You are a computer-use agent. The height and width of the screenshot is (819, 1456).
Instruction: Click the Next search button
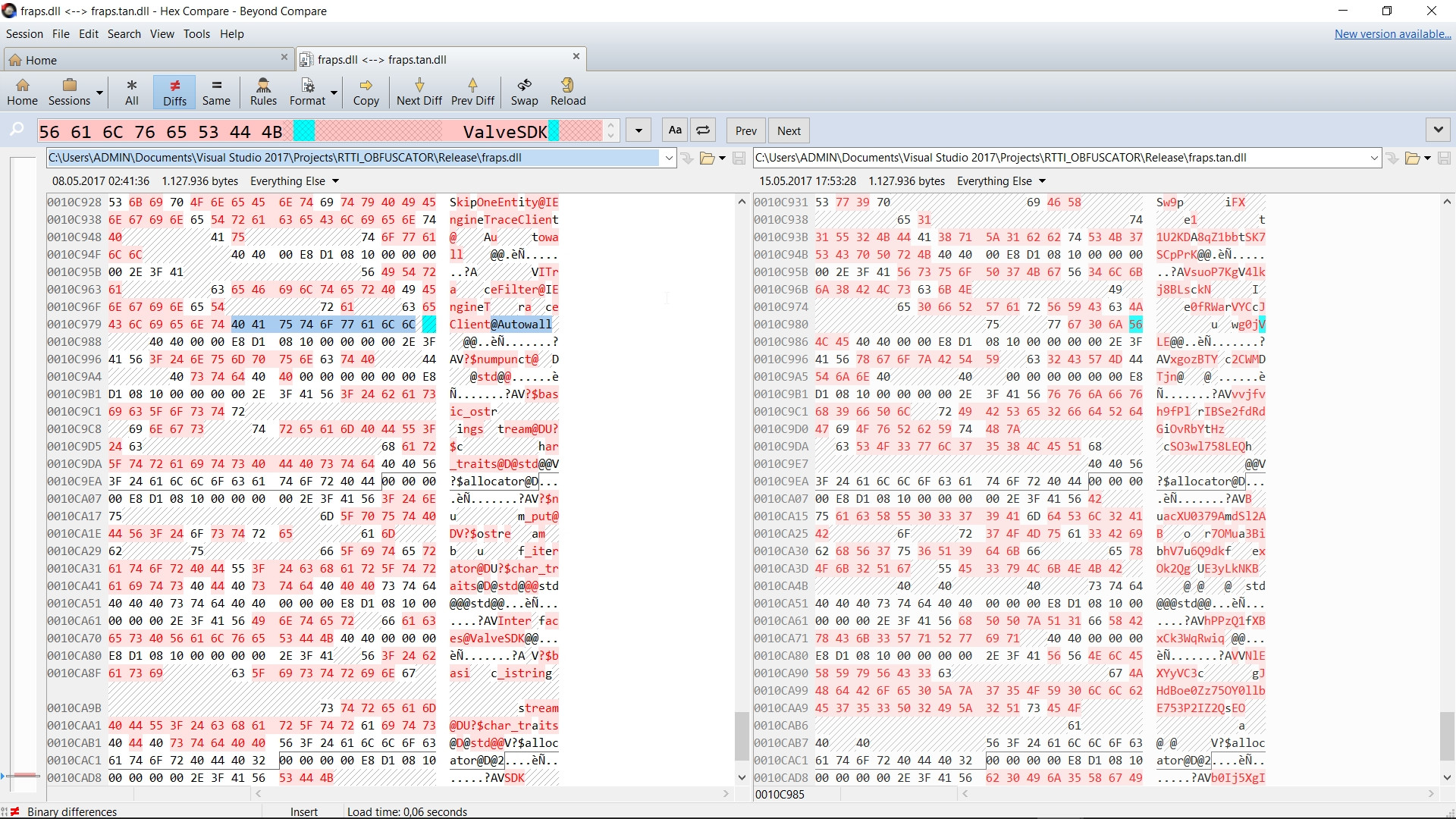point(789,130)
